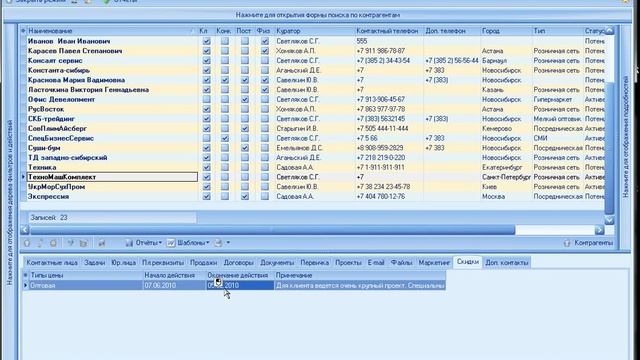Click the start date 07.06.2010 cell
640x360 pixels.
[x=175, y=285]
